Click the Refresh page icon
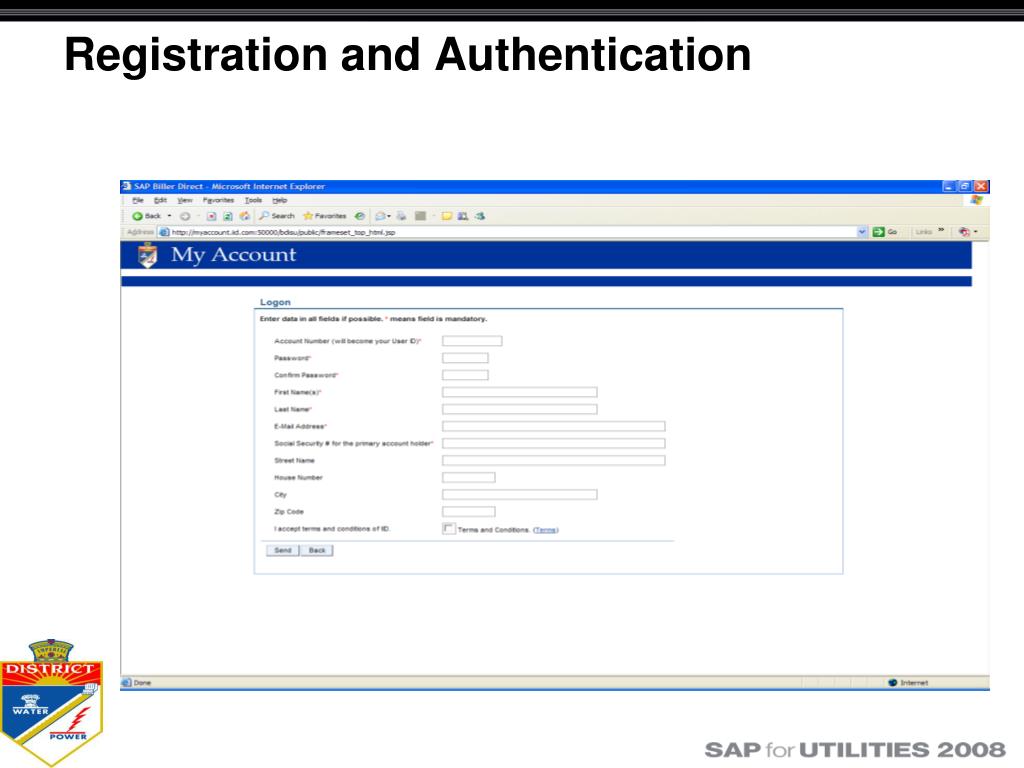The width and height of the screenshot is (1024, 768). [228, 216]
